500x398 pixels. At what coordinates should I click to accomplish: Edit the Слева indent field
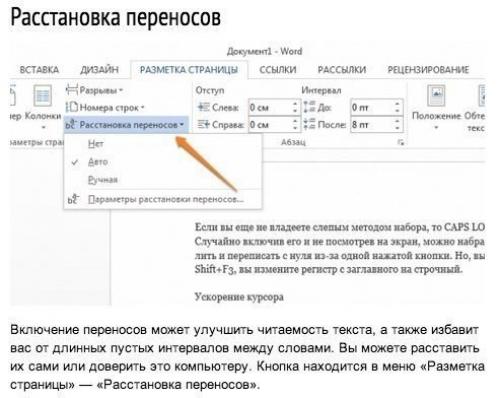(x=269, y=107)
